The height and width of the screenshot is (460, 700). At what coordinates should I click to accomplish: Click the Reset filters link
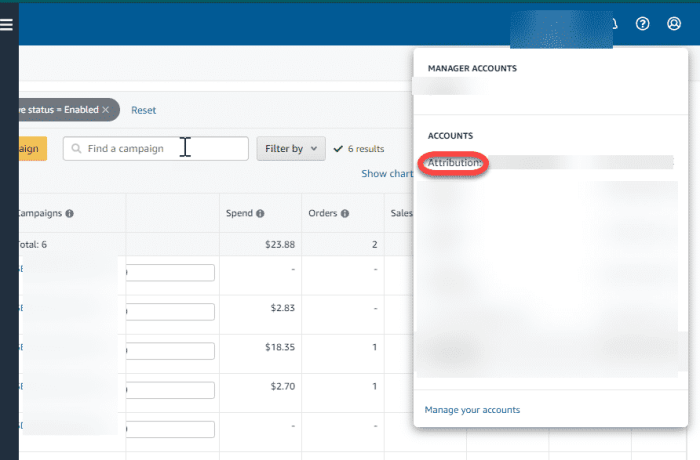(x=143, y=110)
